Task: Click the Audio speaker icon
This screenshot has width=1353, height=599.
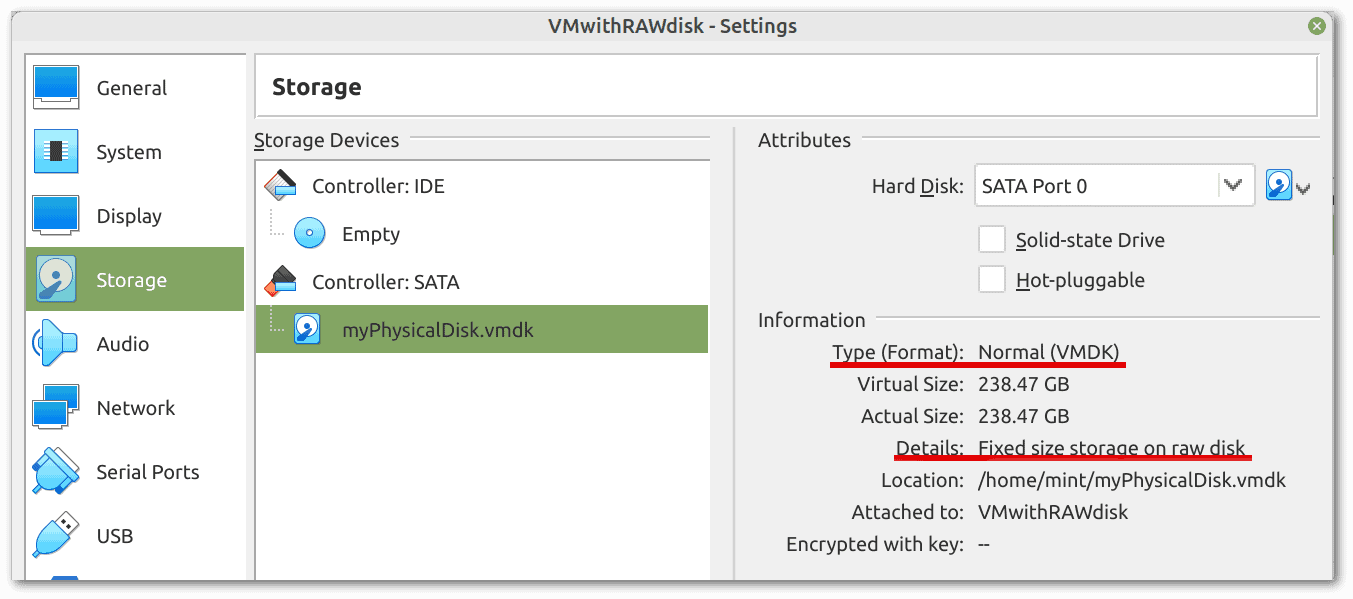Action: (56, 344)
